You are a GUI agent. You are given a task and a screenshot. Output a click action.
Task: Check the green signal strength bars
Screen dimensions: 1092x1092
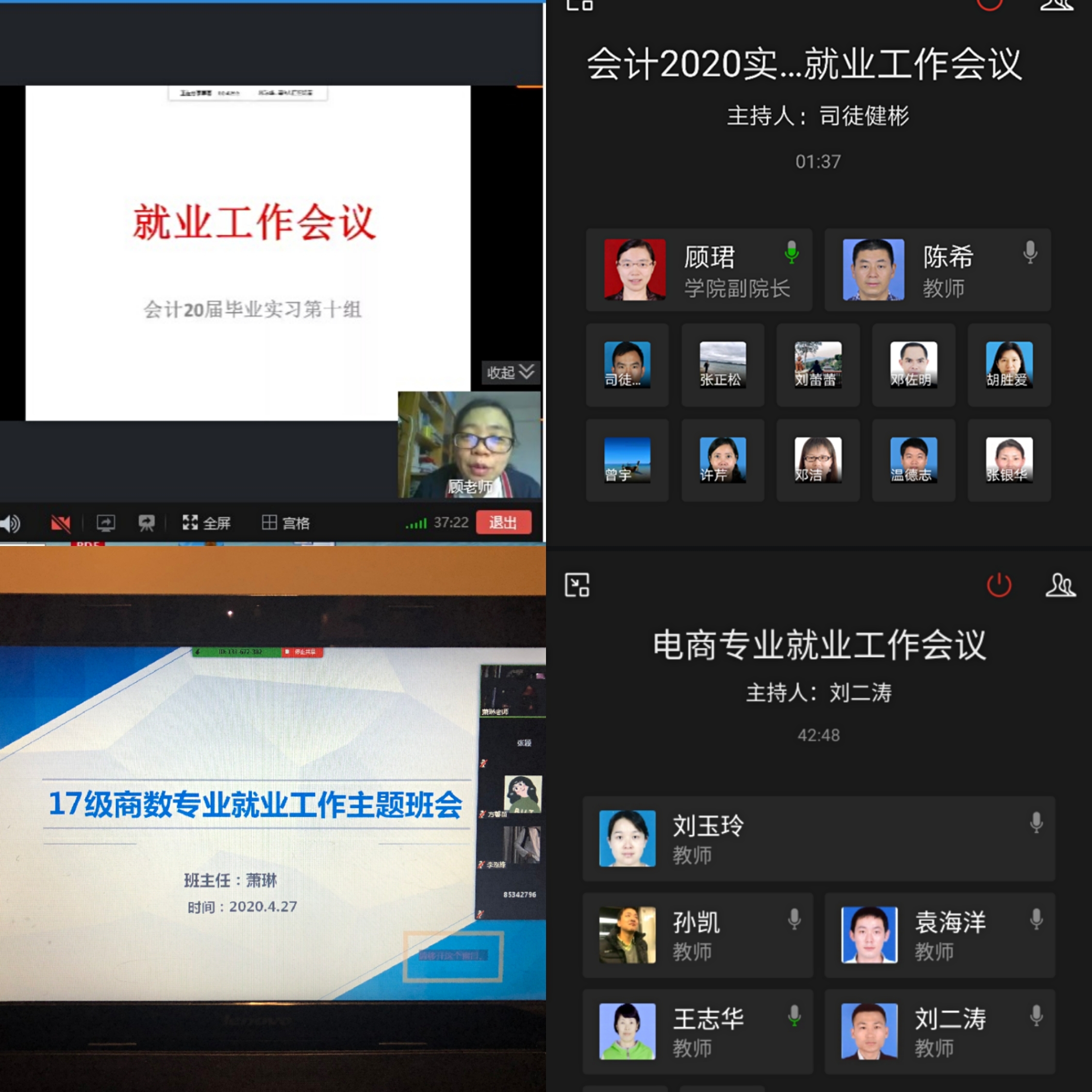pos(416,524)
